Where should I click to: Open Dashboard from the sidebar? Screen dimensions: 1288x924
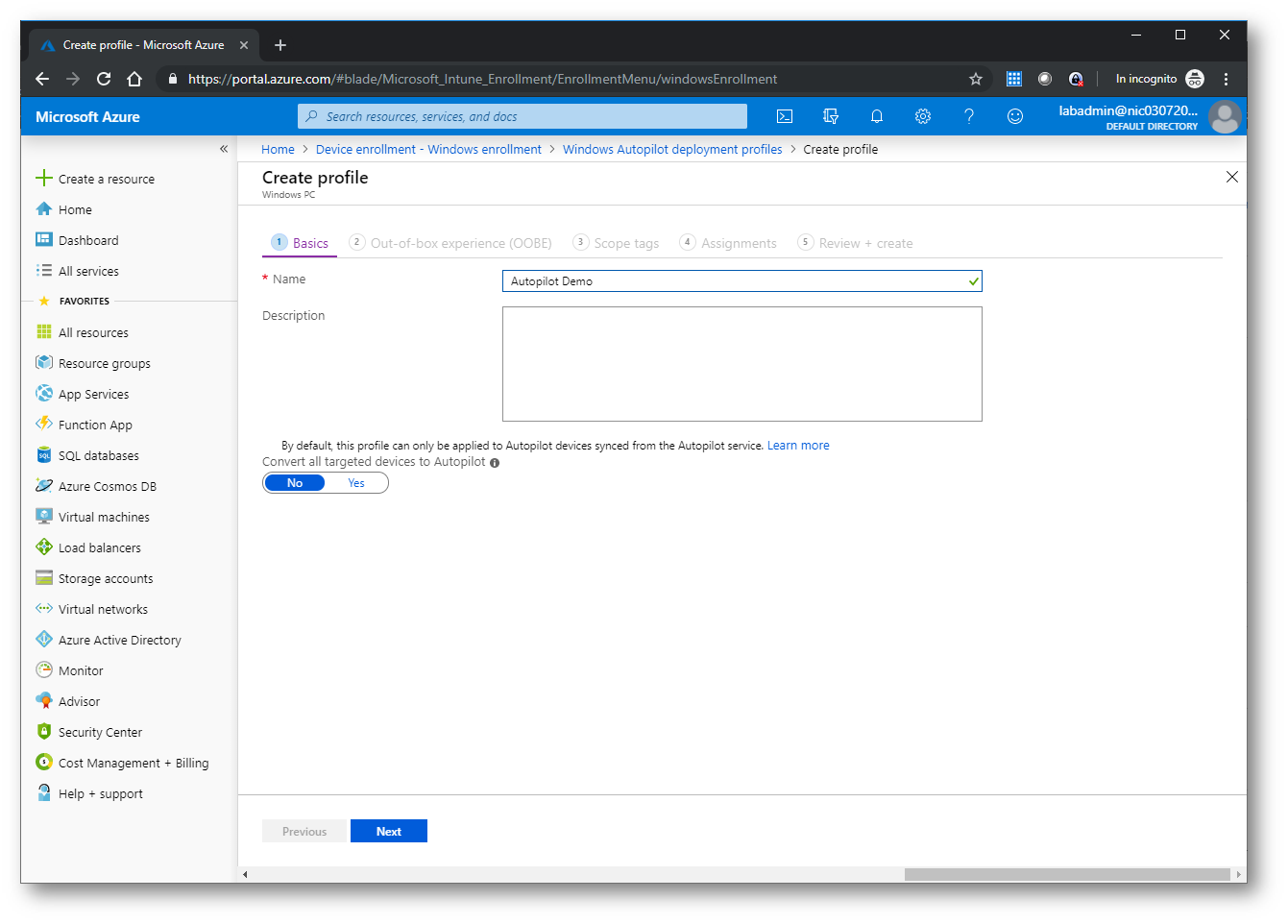pos(88,240)
